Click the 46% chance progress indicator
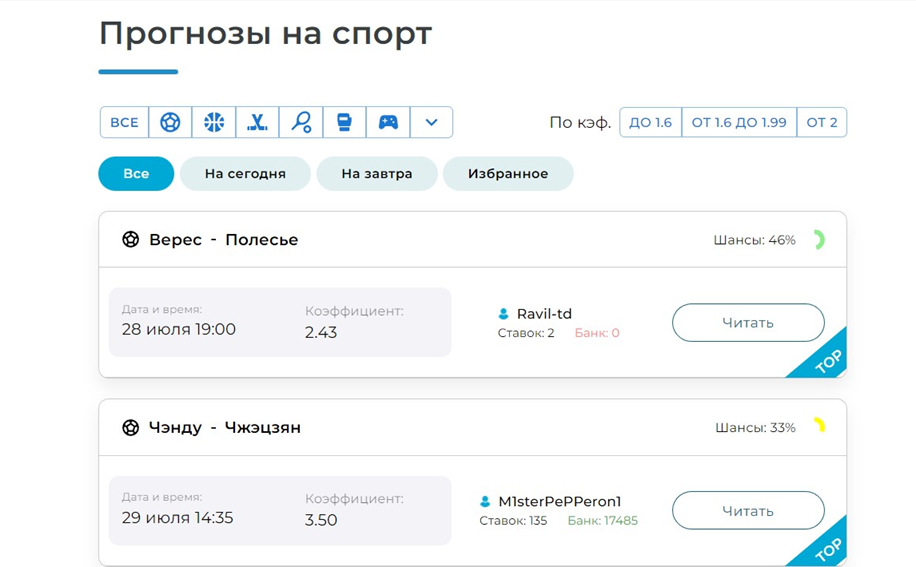916x567 pixels. [818, 240]
